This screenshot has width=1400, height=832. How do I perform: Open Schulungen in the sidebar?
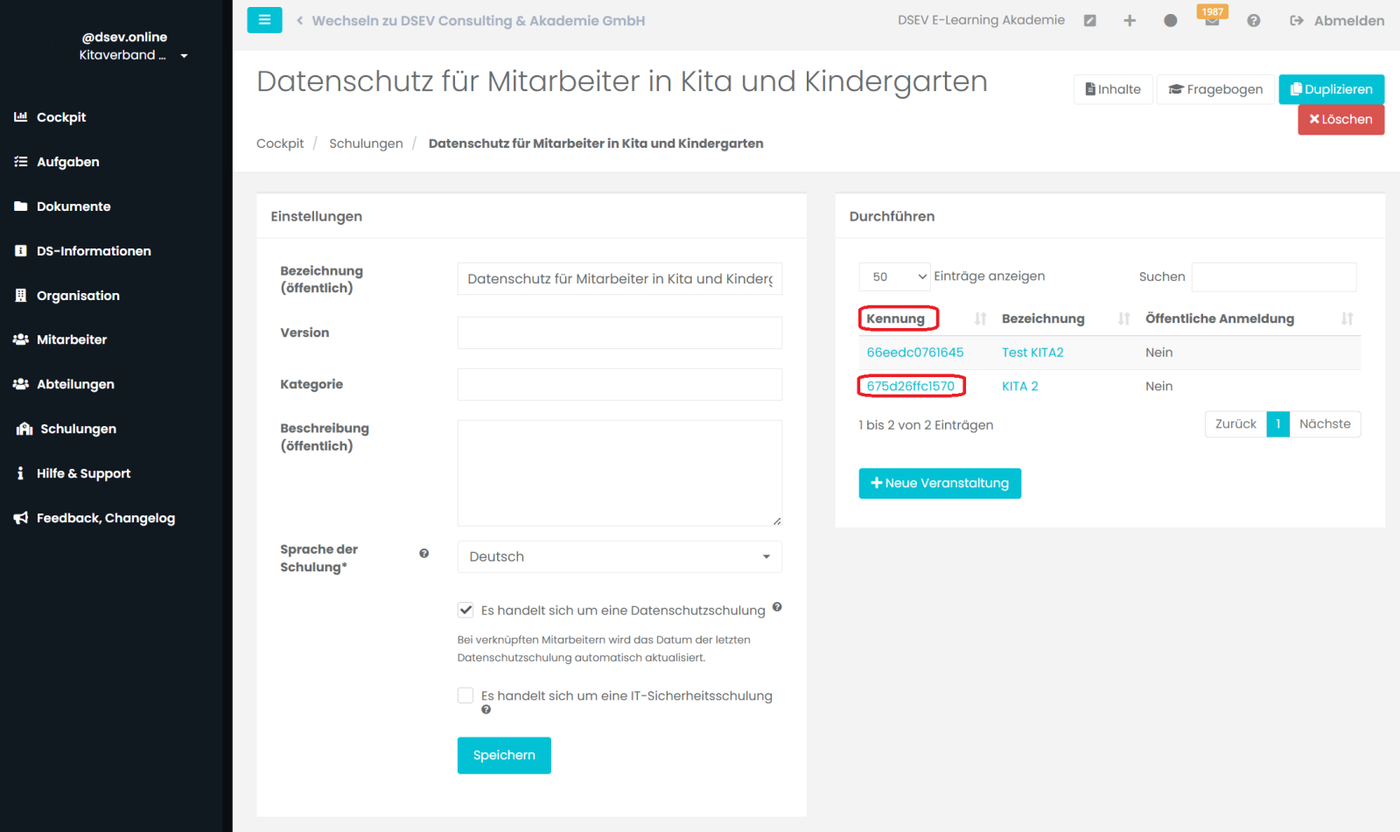coord(77,429)
